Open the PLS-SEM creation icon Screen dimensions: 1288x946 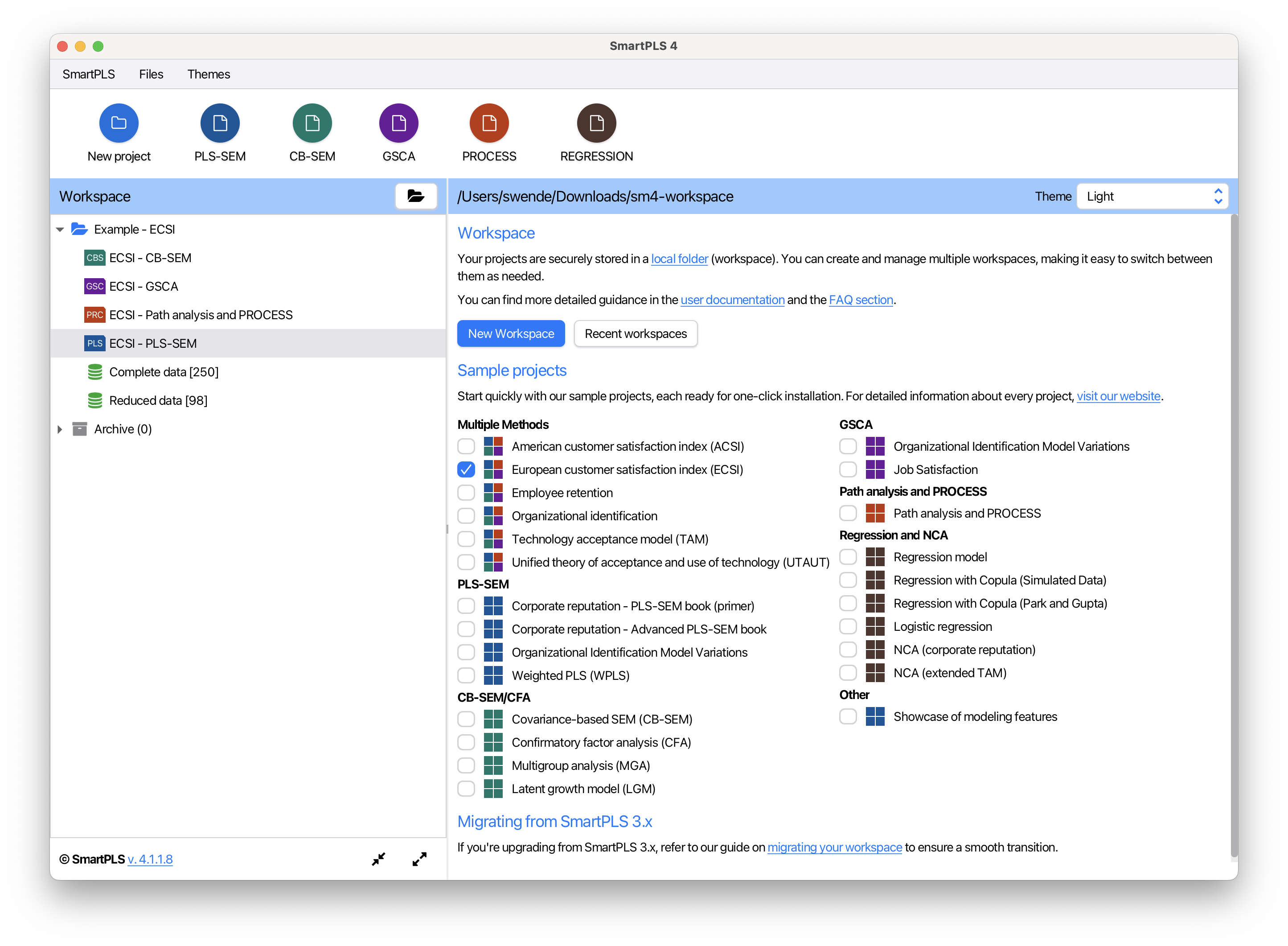(x=220, y=123)
